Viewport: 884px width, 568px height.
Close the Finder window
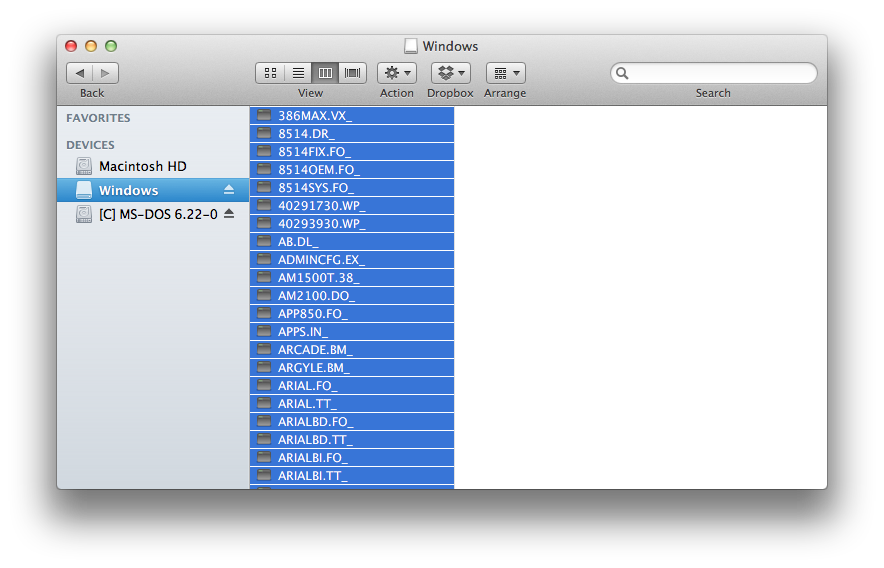(71, 46)
